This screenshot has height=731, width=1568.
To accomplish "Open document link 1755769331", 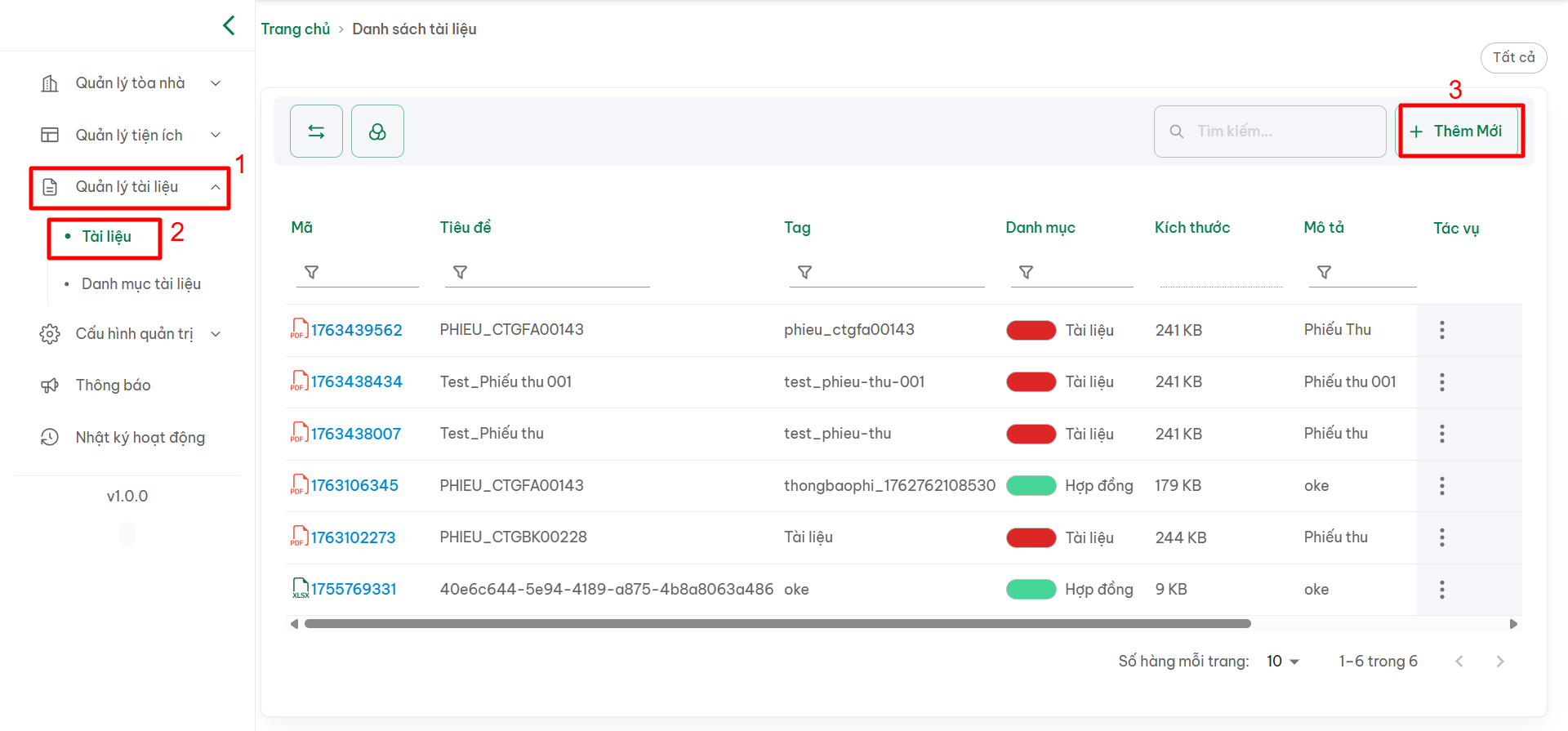I will (353, 590).
